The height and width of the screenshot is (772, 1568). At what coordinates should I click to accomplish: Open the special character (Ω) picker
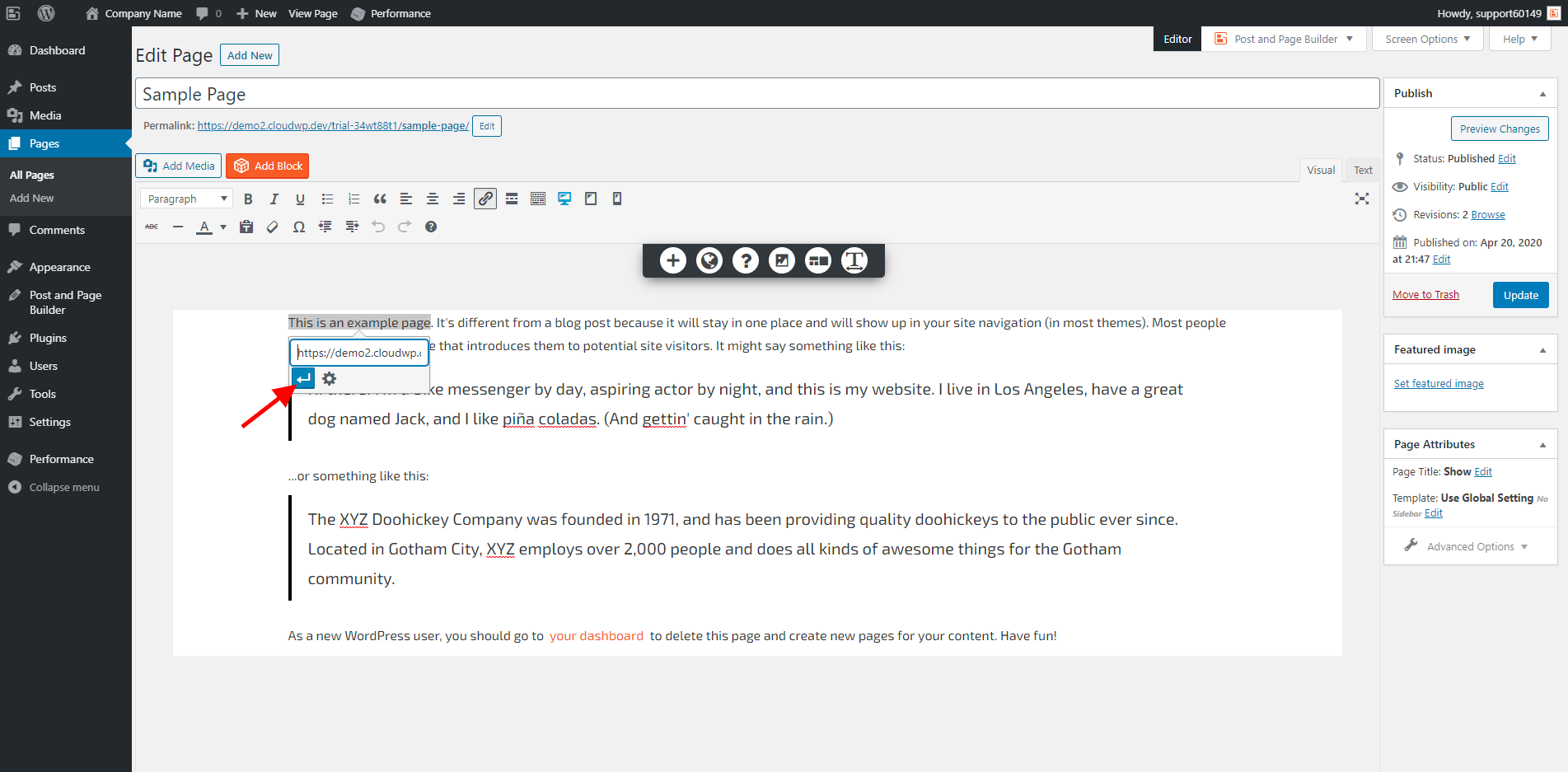(x=299, y=227)
